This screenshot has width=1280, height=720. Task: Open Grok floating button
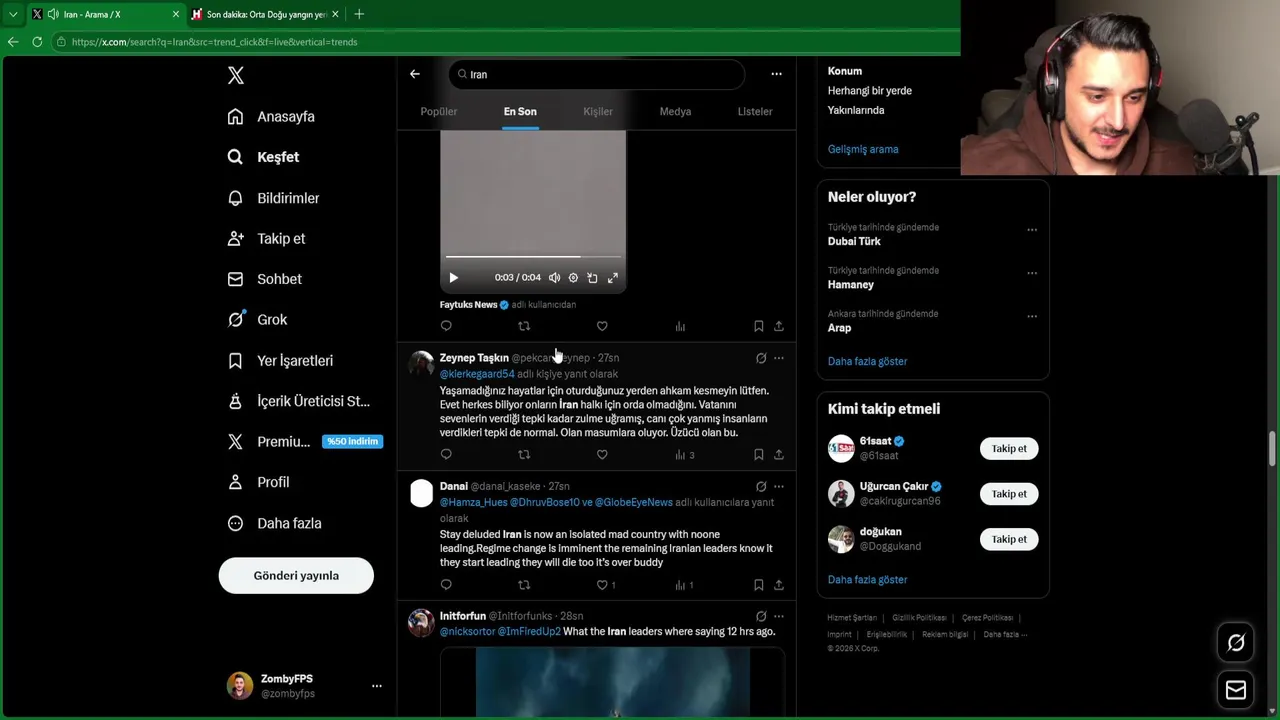tap(1236, 643)
